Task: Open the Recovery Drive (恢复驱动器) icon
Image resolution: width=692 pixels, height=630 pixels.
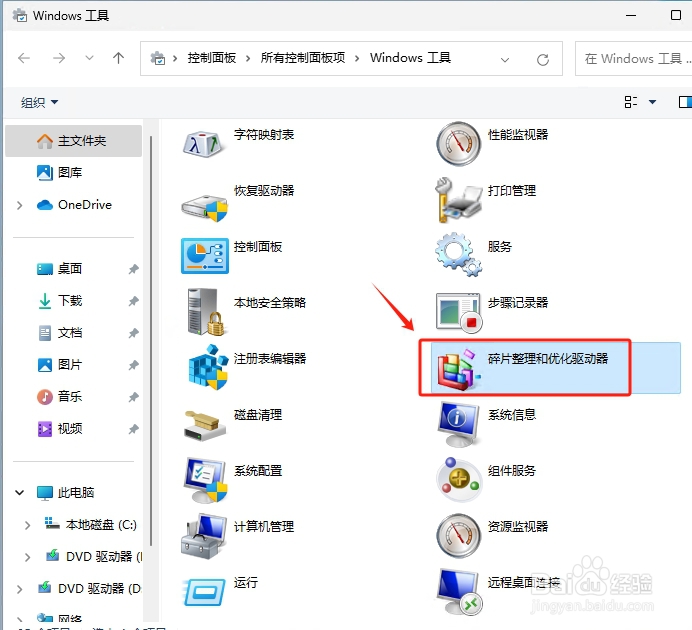Action: [205, 207]
